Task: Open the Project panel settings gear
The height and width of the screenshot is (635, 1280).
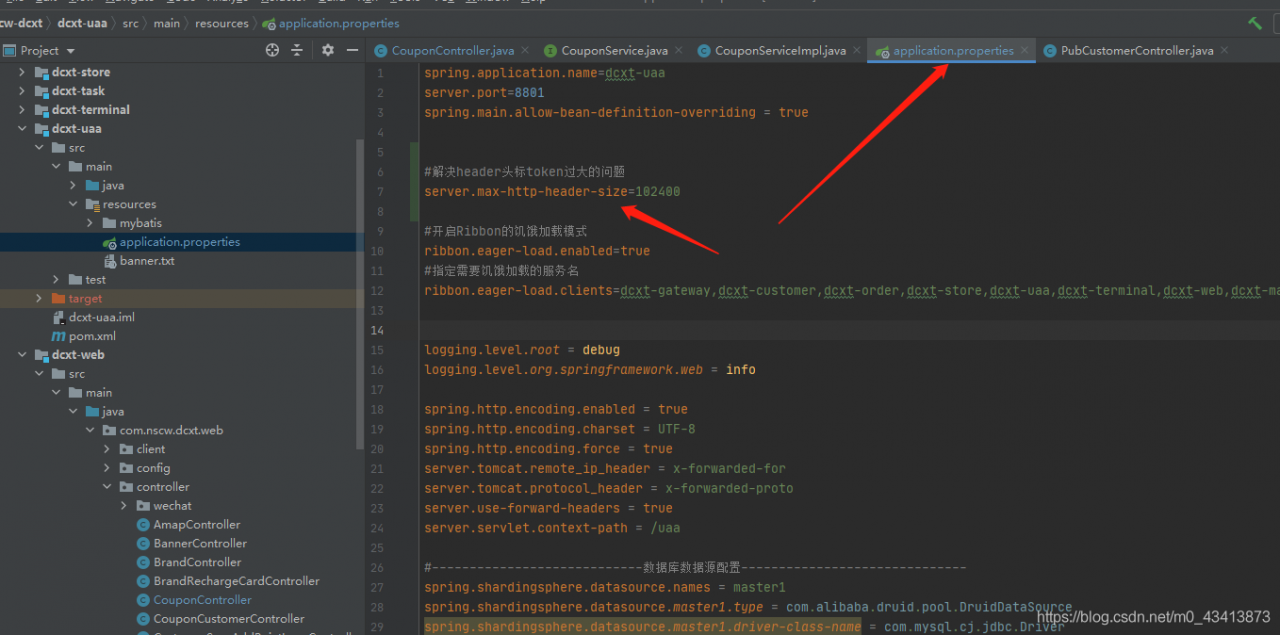Action: [x=327, y=50]
